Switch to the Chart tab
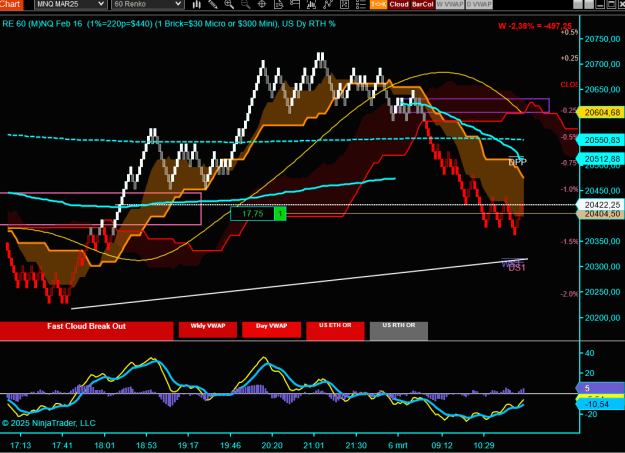Viewport: 625px width, 453px height. point(11,4)
